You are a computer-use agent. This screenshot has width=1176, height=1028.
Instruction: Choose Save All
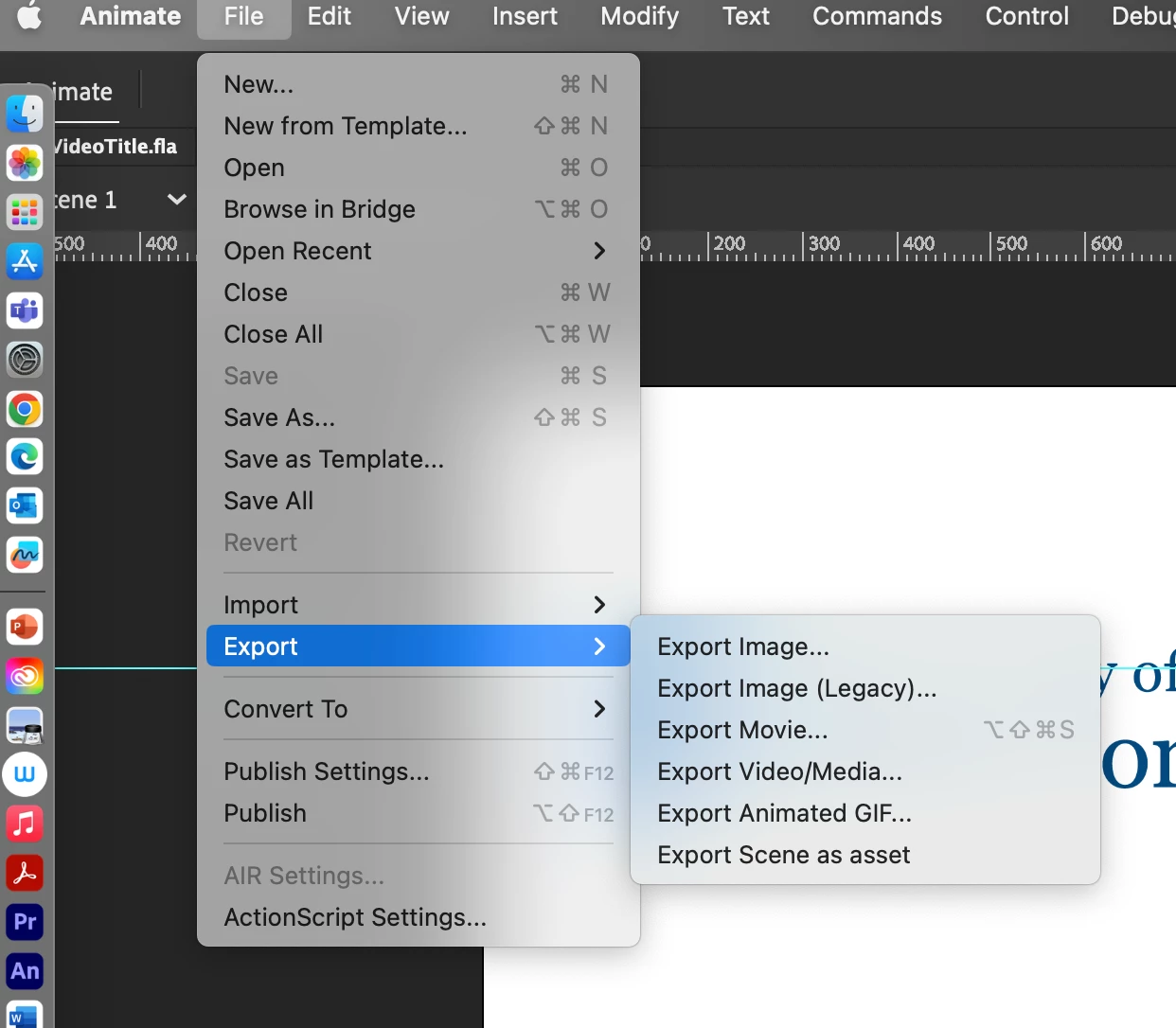coord(418,501)
